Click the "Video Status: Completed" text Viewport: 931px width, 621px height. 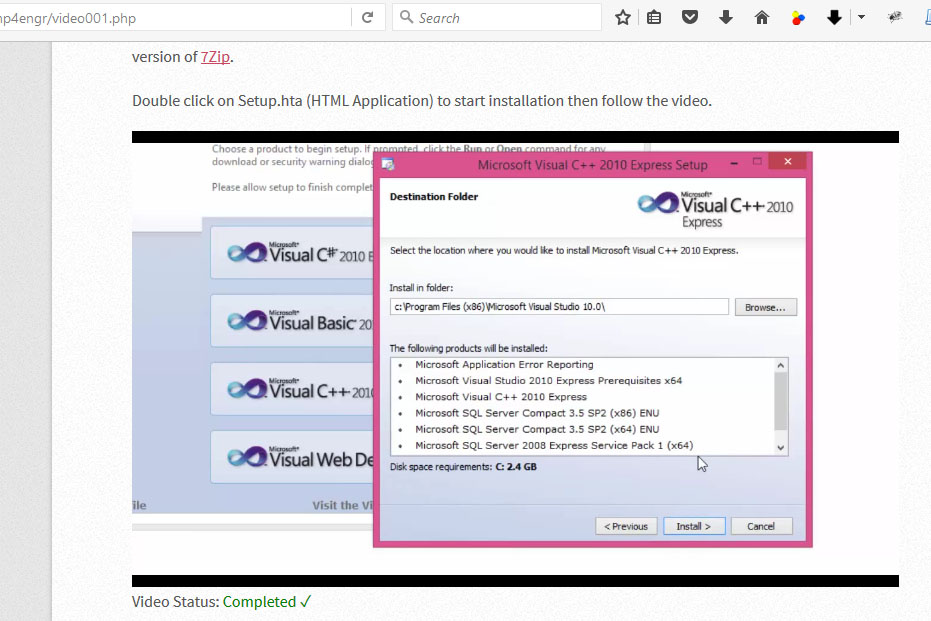coord(221,601)
